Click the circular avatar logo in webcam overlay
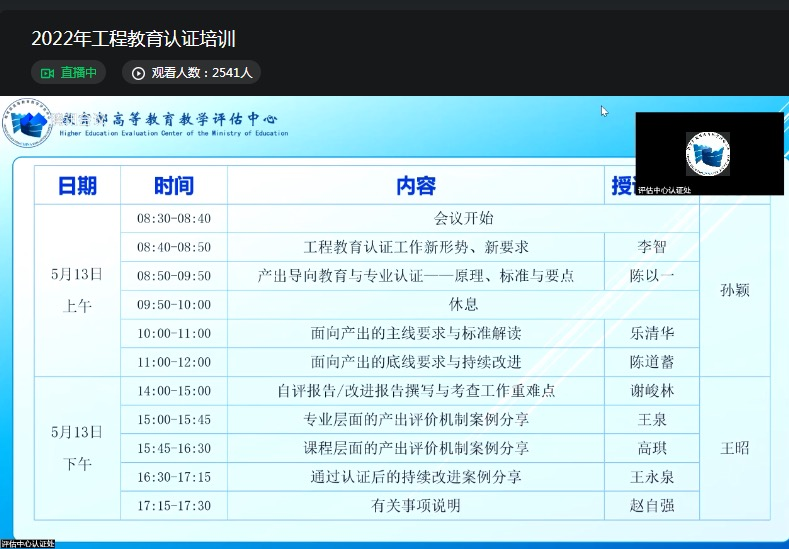This screenshot has width=789, height=549. click(x=708, y=153)
